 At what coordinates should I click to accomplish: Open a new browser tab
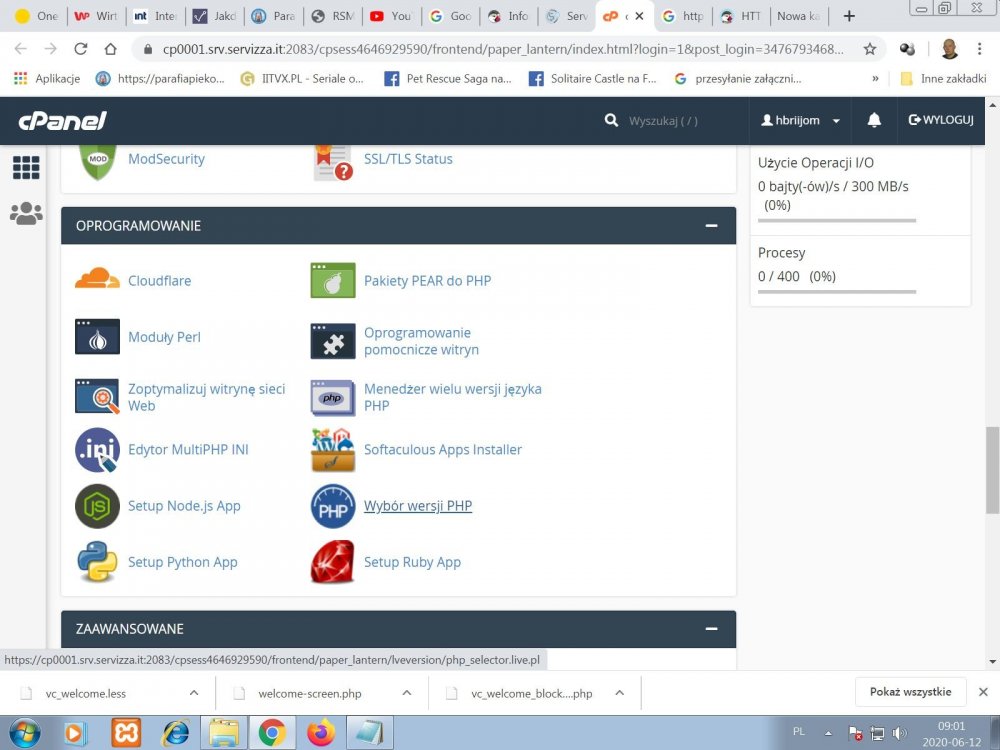pos(849,16)
